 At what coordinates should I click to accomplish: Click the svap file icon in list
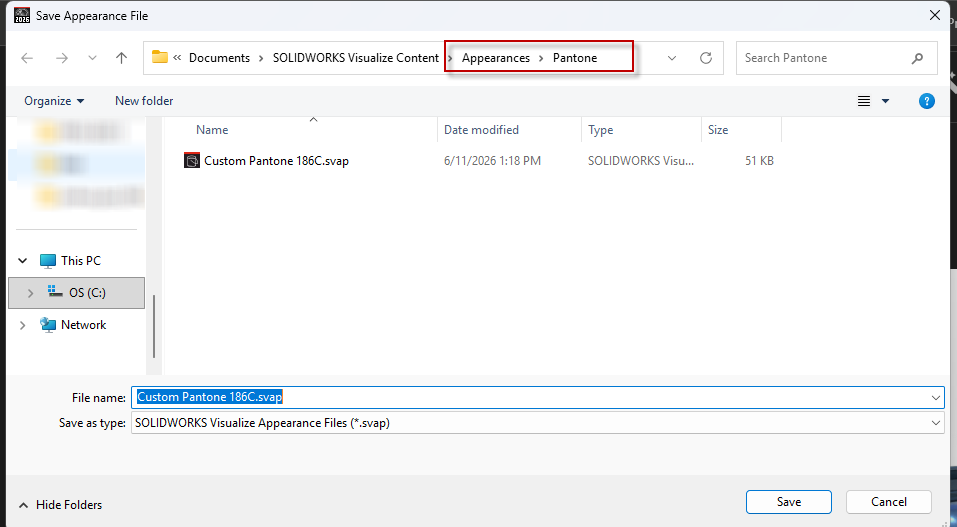point(192,161)
